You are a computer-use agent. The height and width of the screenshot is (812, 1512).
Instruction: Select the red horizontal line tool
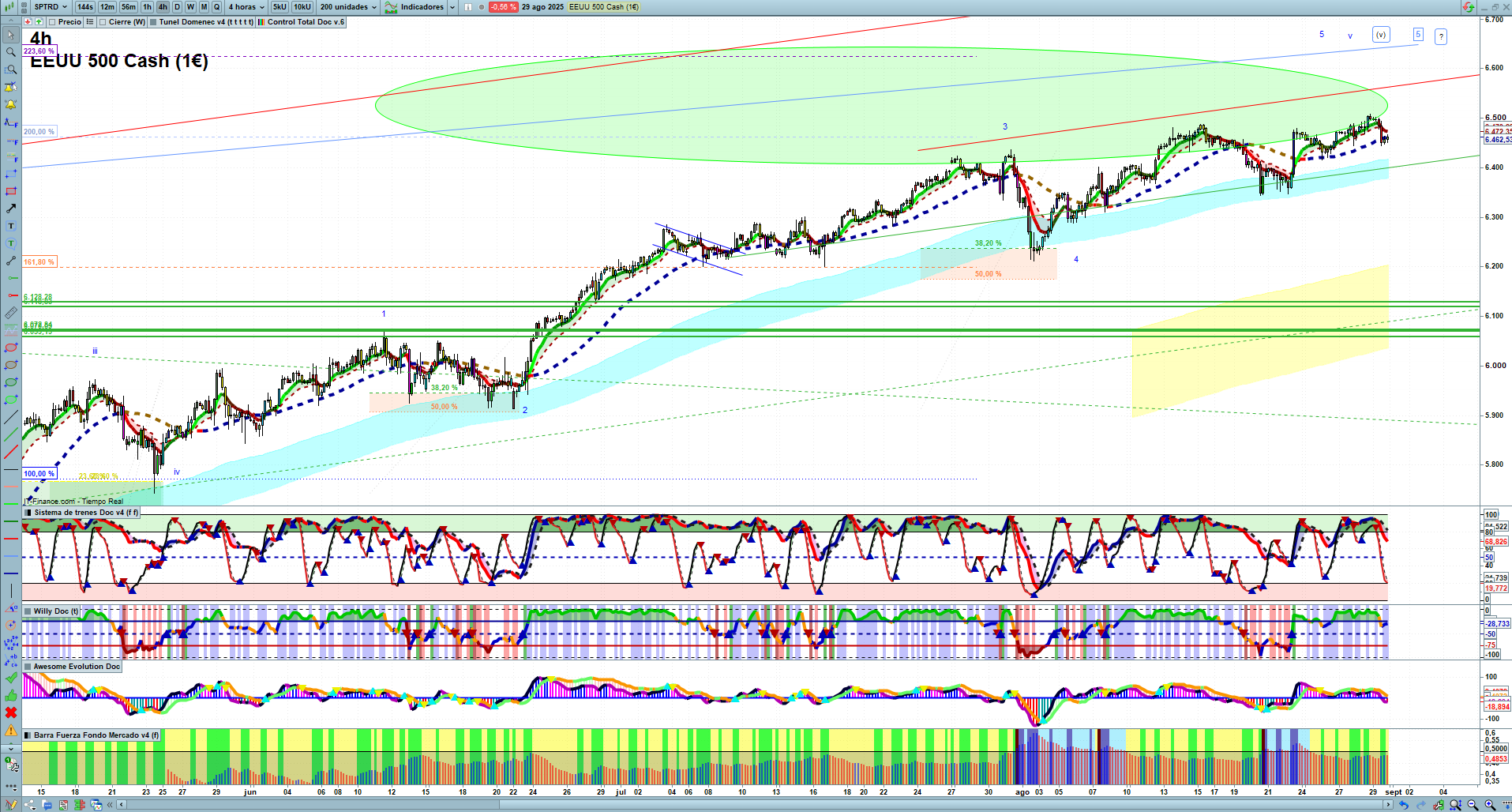(11, 539)
